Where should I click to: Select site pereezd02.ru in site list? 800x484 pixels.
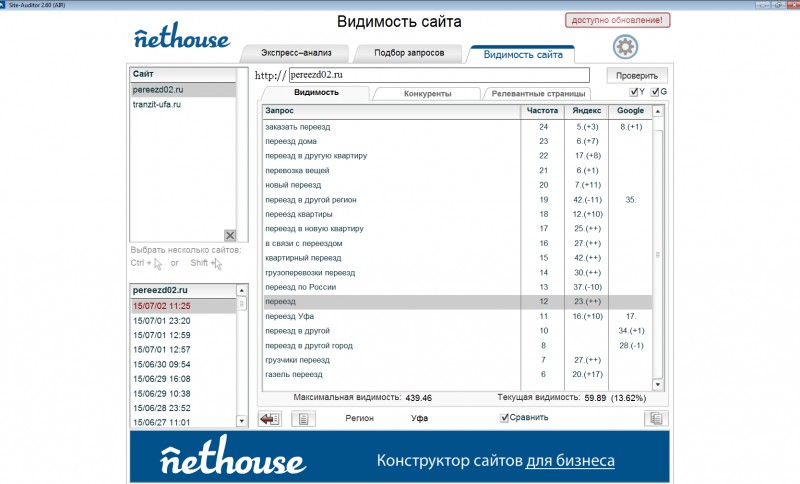(183, 90)
